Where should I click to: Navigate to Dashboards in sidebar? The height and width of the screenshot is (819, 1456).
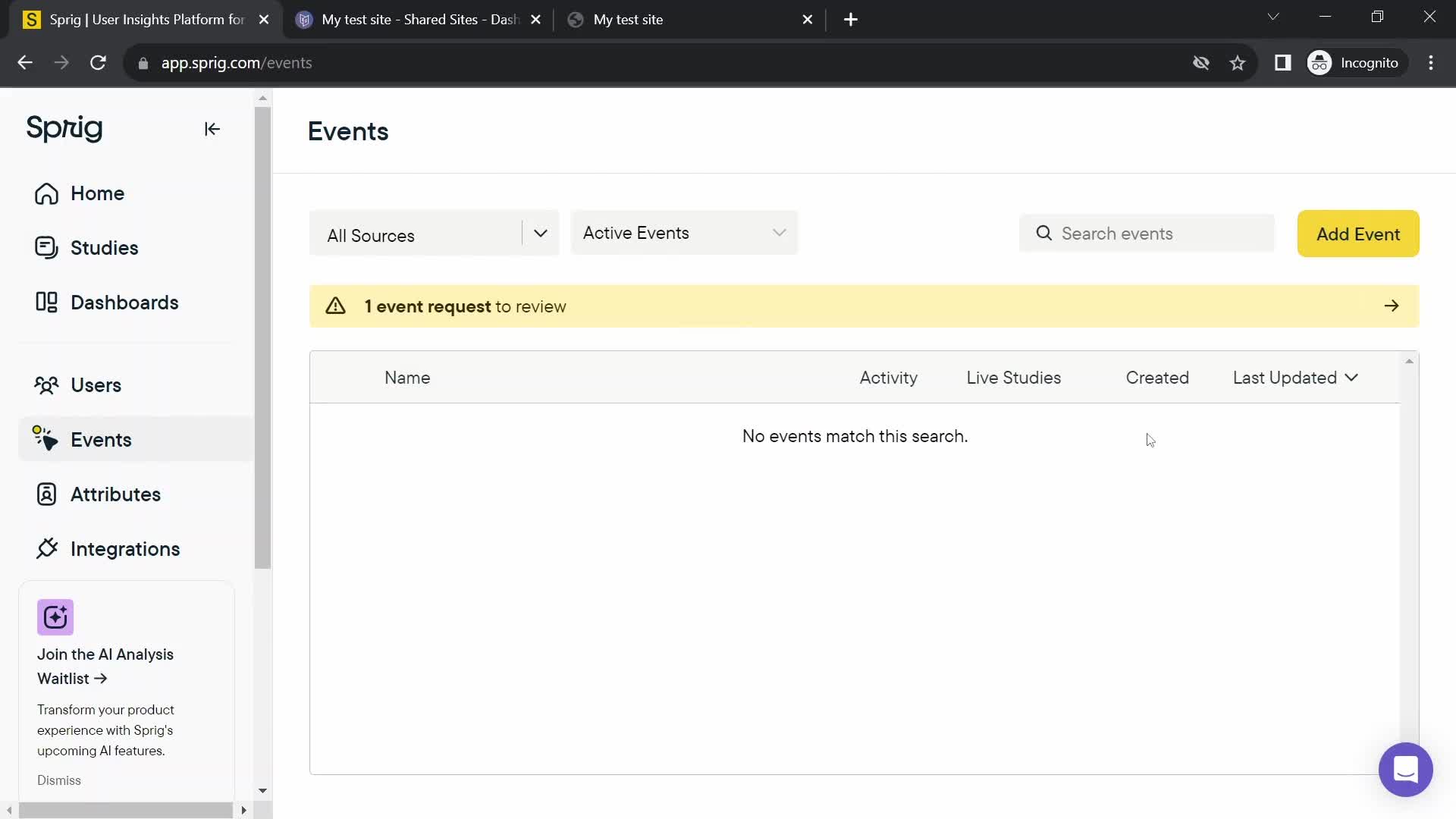(124, 302)
